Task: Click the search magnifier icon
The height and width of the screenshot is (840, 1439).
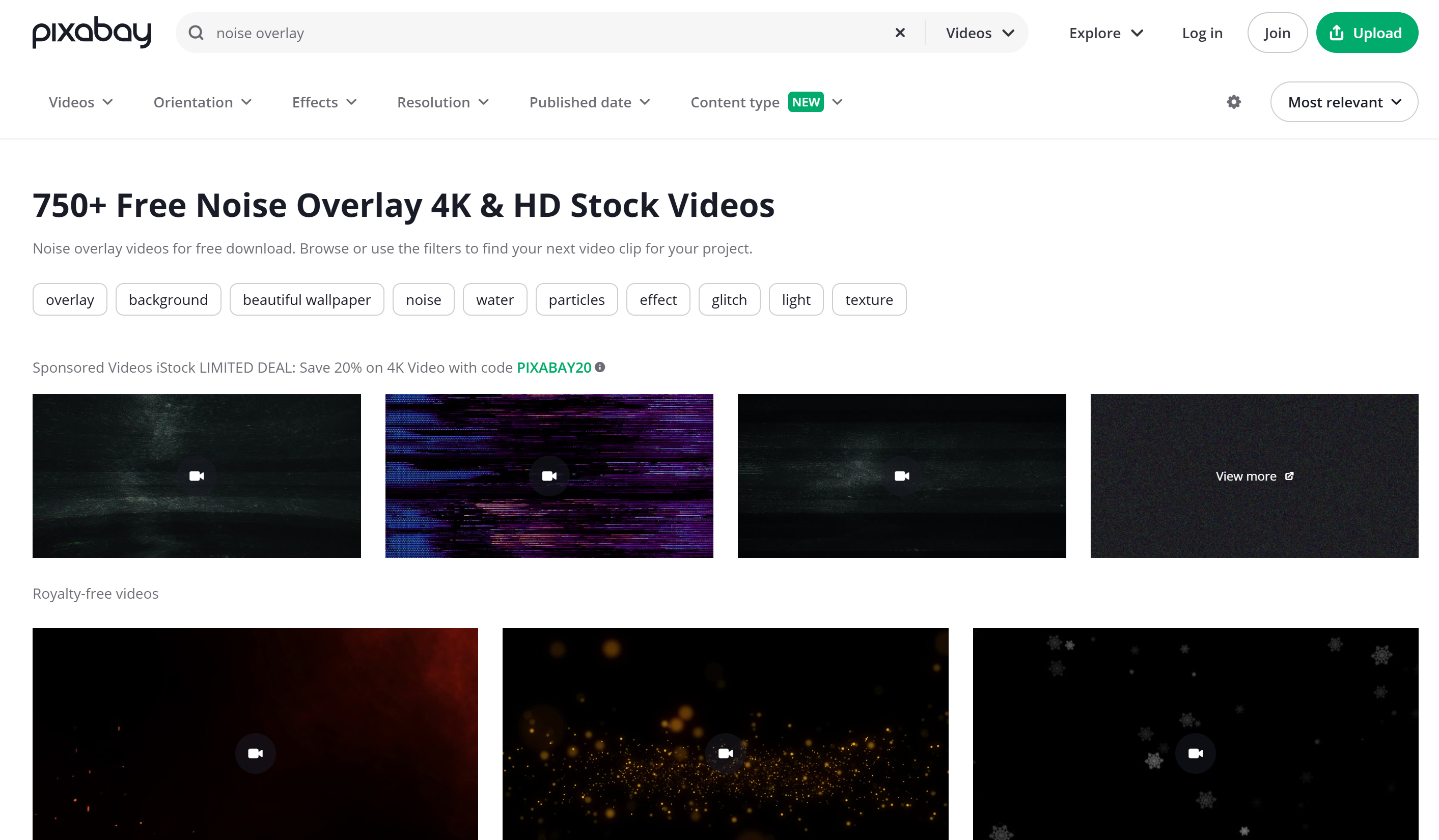Action: coord(196,33)
